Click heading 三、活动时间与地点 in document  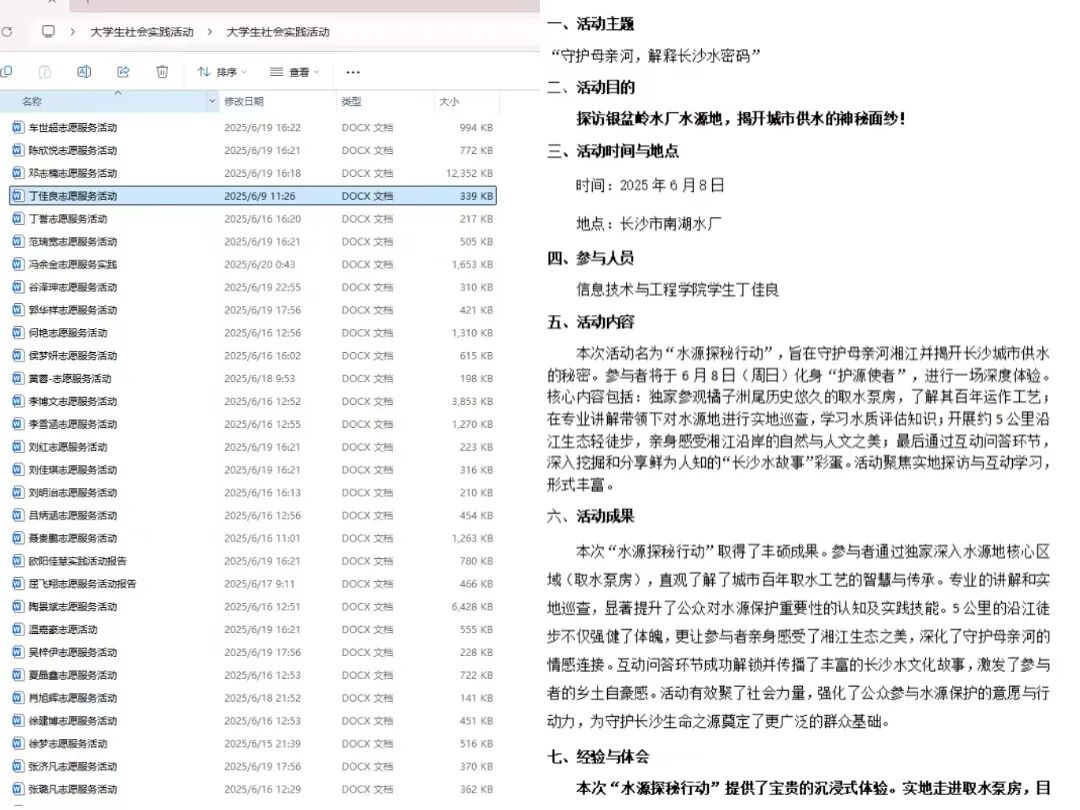(x=612, y=151)
